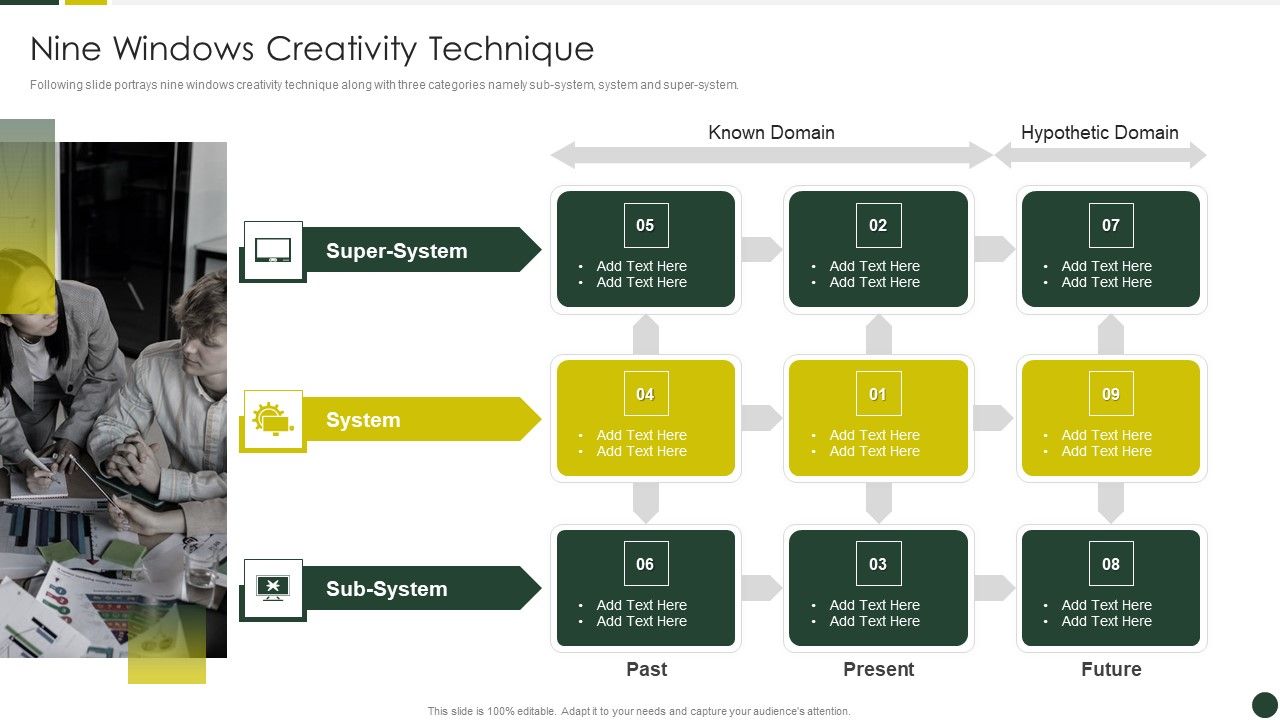Click the Known Domain heading

(771, 132)
